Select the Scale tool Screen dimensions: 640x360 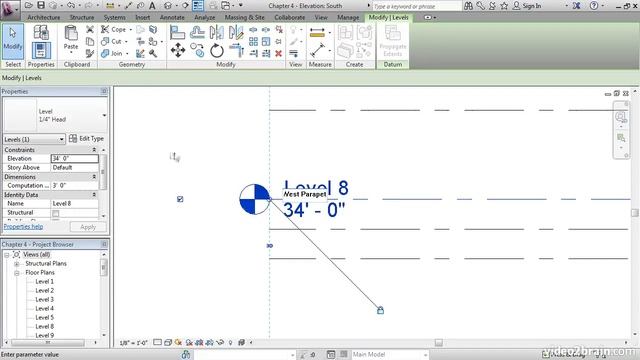click(266, 41)
